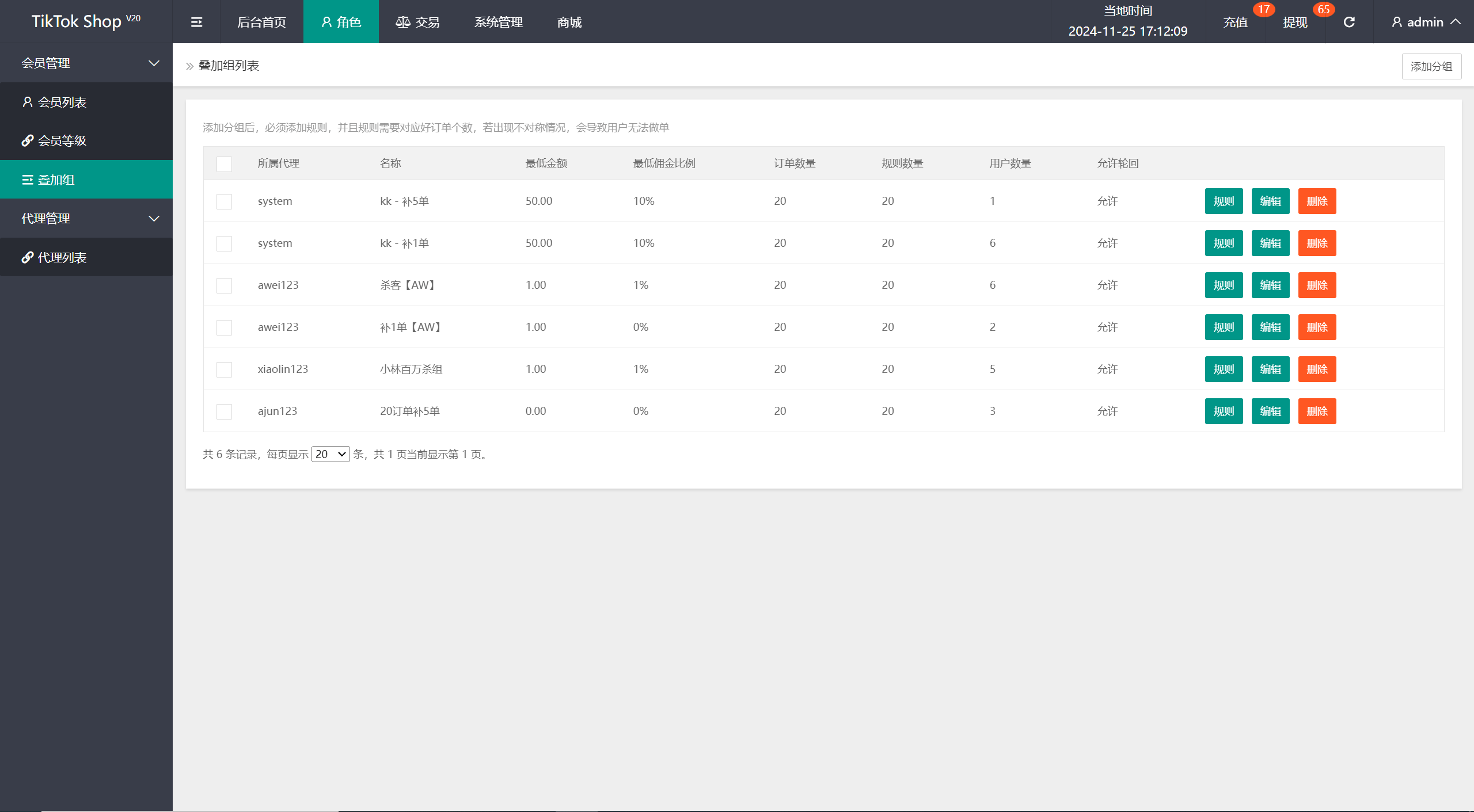Click the 添加分组 button

coord(1431,66)
